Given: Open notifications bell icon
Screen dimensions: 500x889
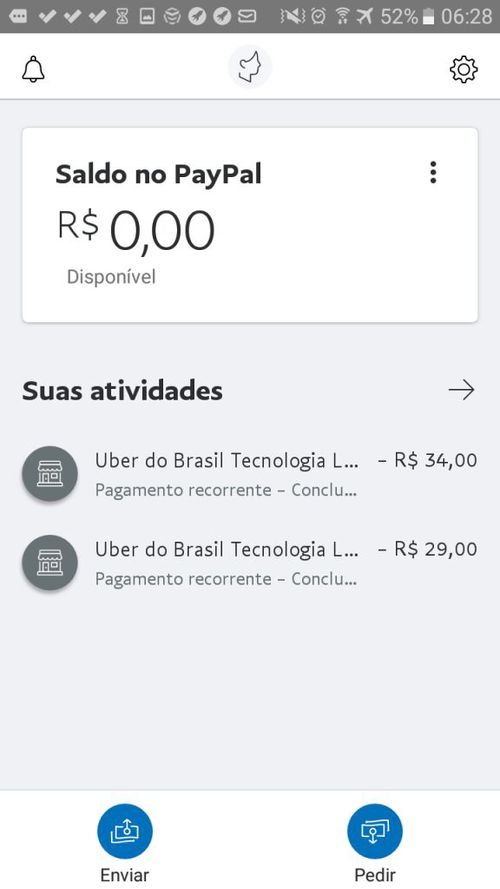Looking at the screenshot, I should pyautogui.click(x=33, y=69).
